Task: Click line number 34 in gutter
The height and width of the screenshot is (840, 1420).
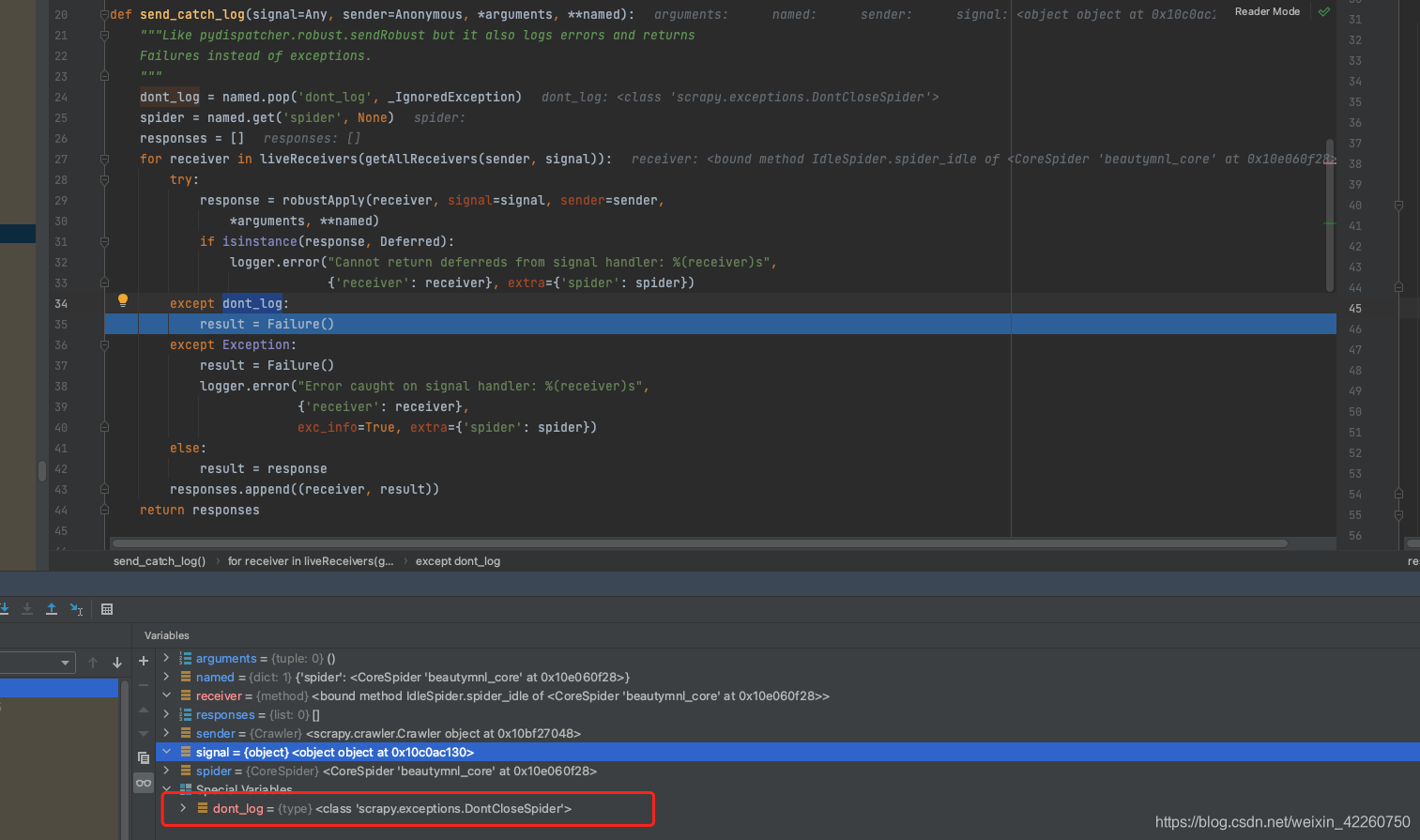Action: 61,304
